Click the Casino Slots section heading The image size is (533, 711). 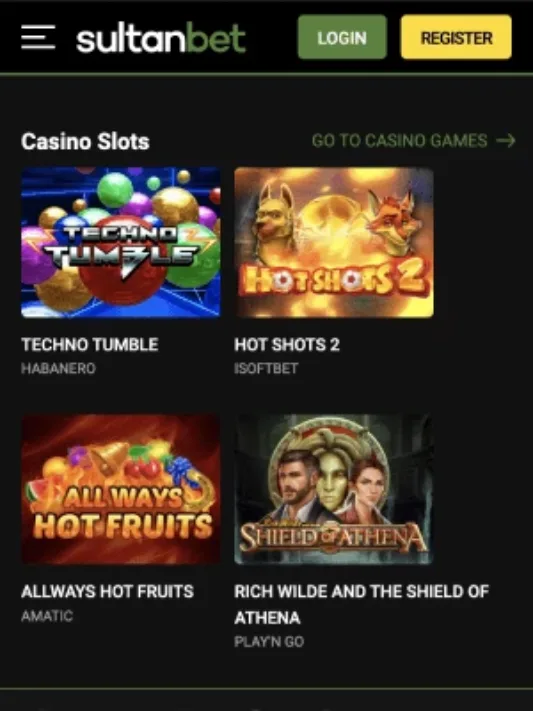click(85, 141)
